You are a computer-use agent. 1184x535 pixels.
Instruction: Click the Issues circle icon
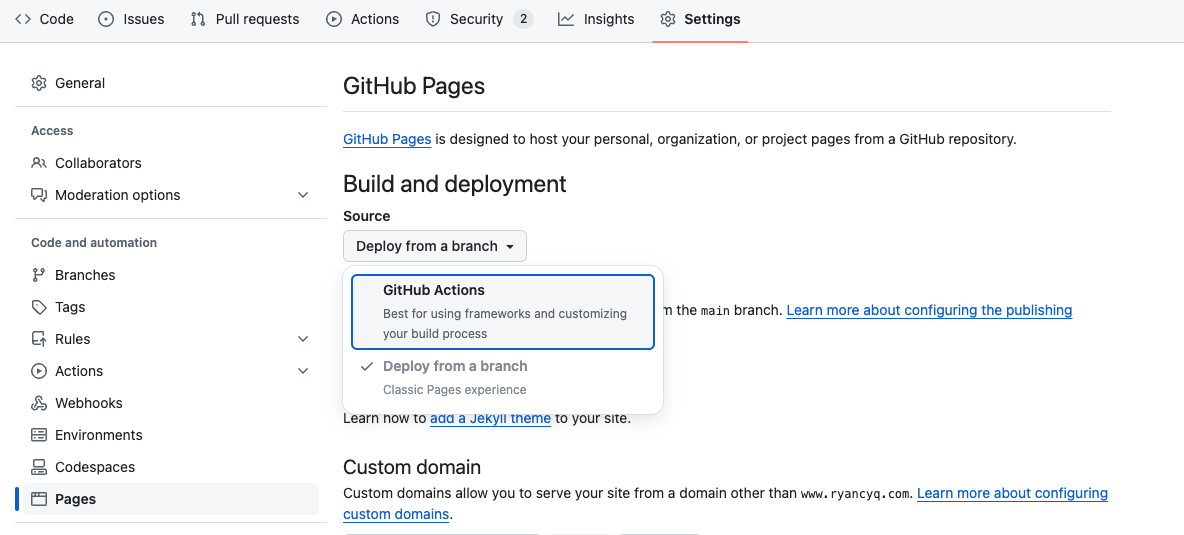(x=106, y=20)
